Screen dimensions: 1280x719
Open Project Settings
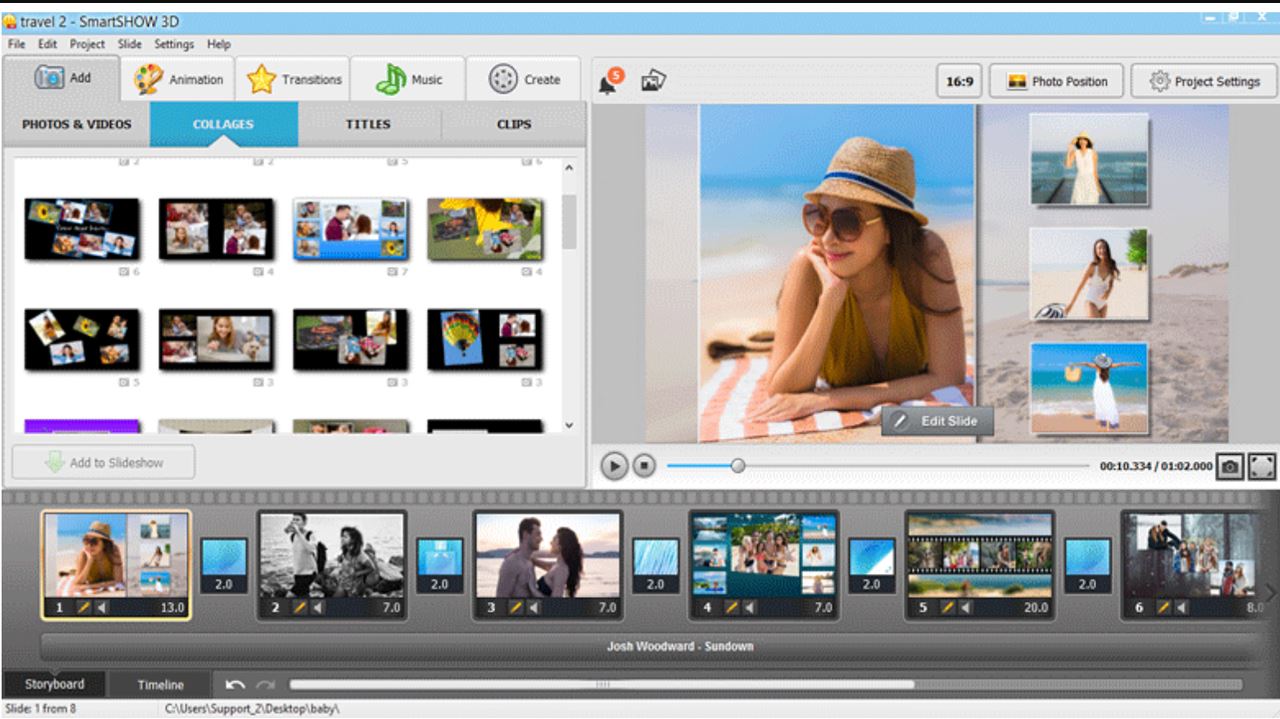(1203, 81)
